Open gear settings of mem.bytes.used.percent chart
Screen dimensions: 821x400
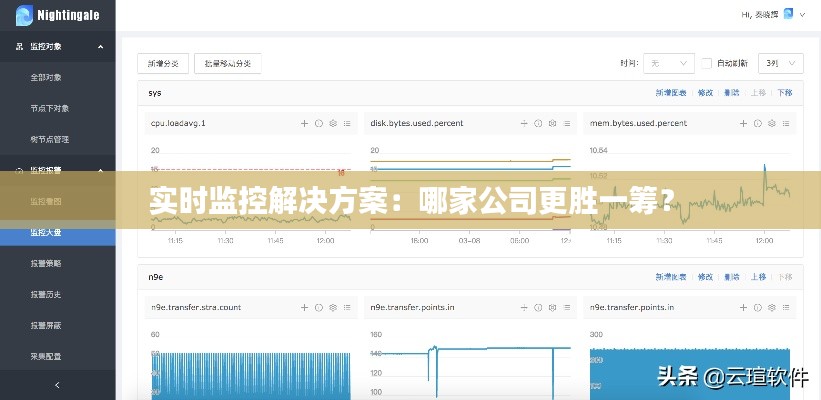coord(771,124)
